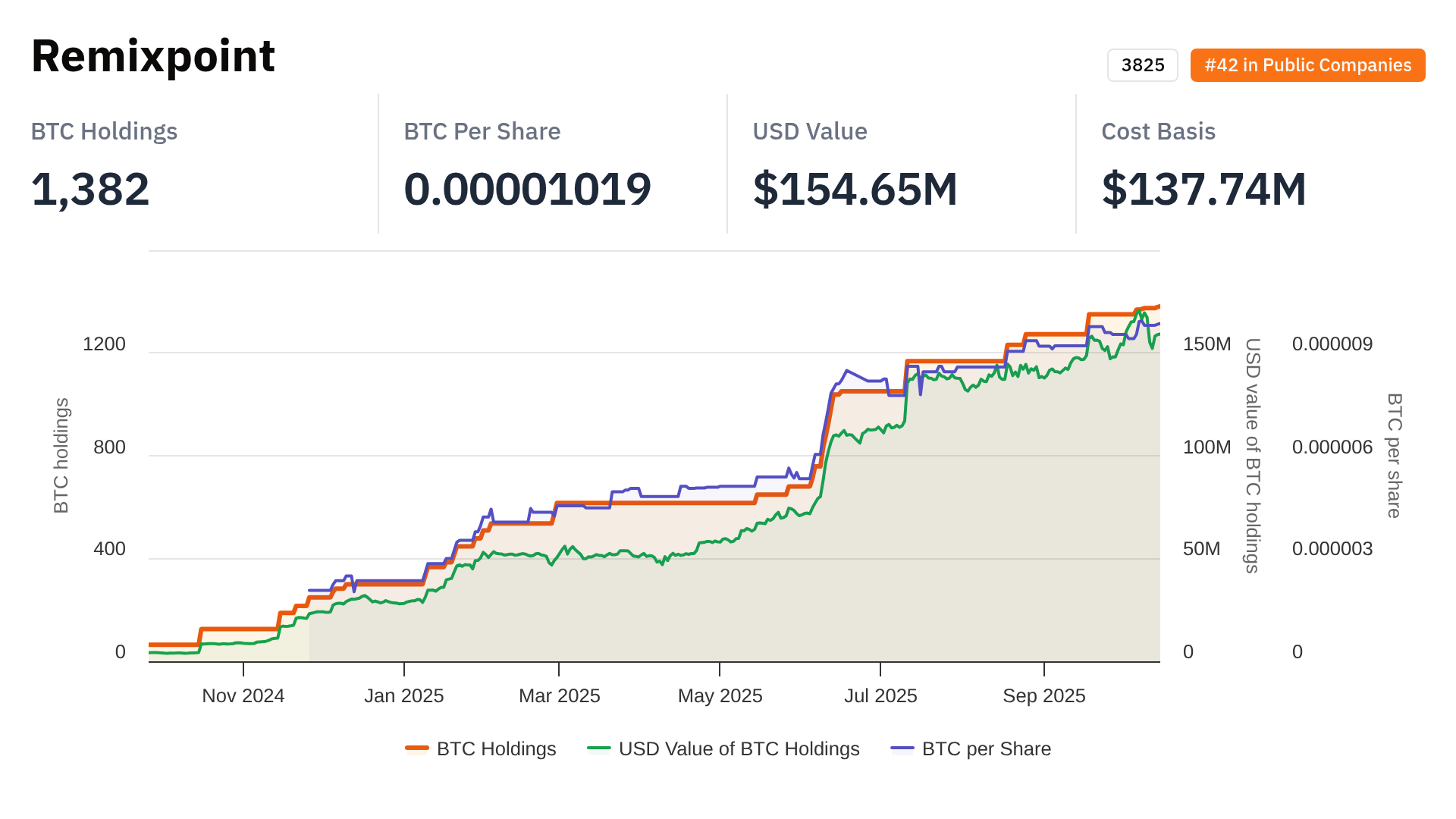Select the BTC Holdings 1,382 value

90,189
